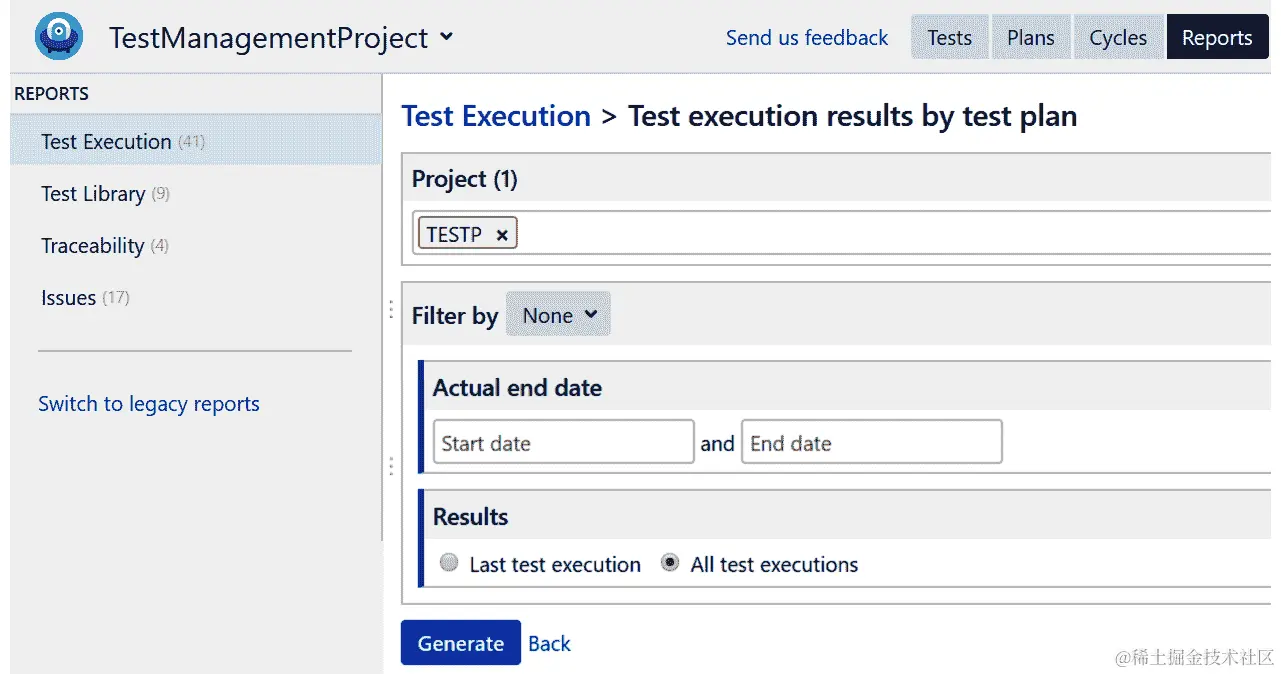Click the End date field
Viewport: 1281px width, 674px height.
click(871, 443)
